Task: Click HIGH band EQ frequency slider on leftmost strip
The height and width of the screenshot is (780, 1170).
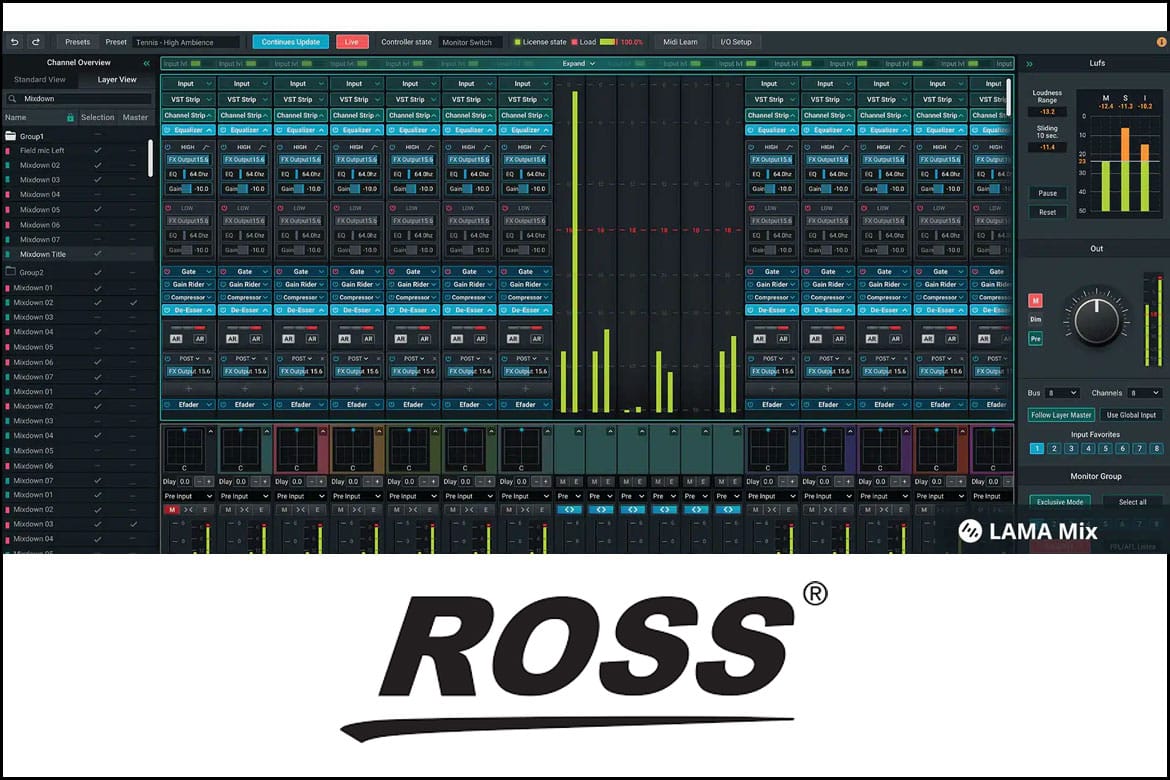Action: [188, 174]
